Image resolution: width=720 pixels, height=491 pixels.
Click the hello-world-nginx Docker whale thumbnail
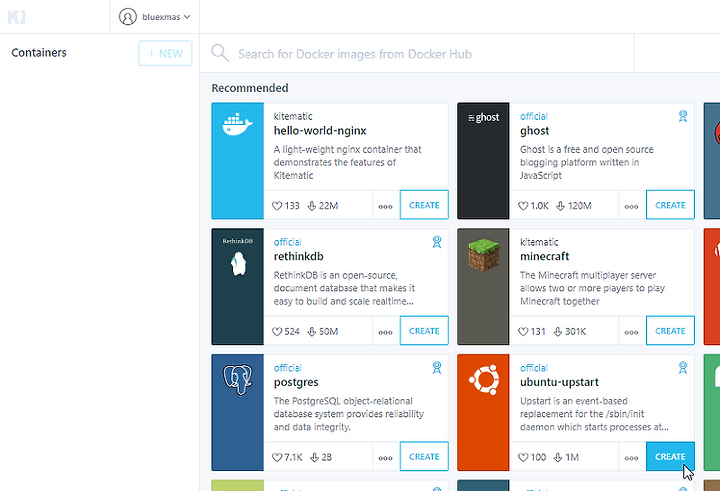click(237, 161)
